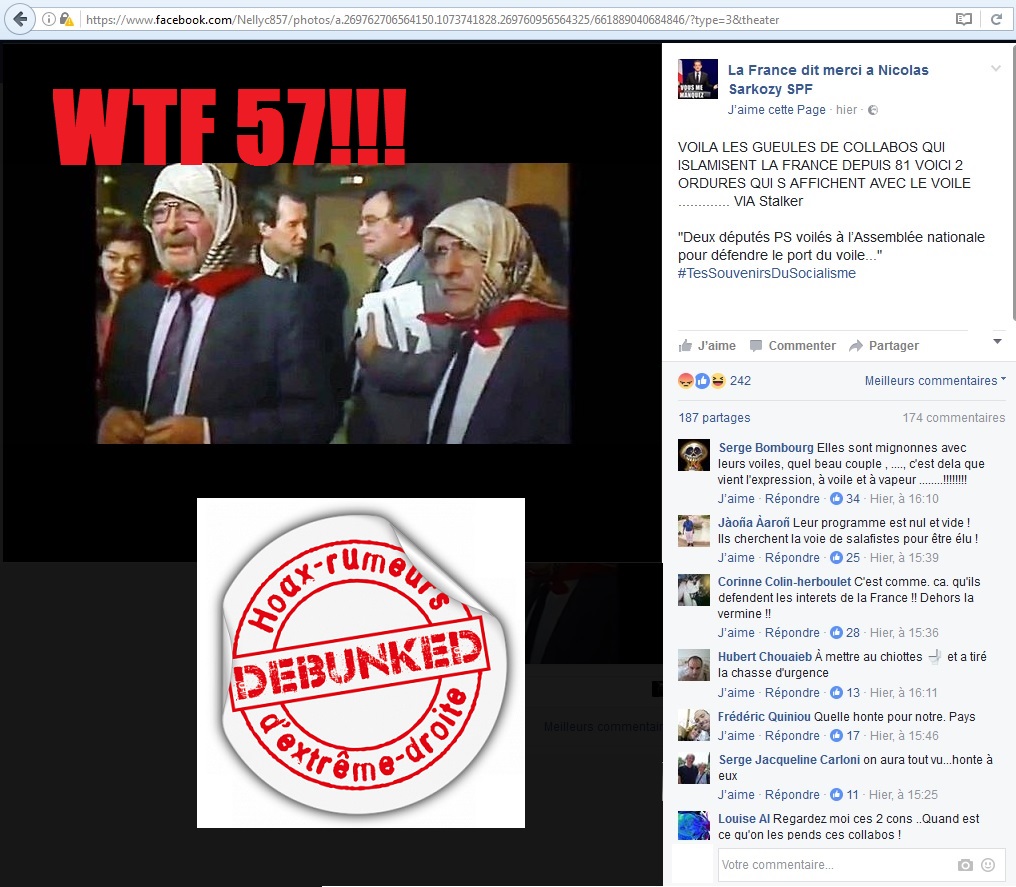Share the post with Partager
Screen dimensions: 1016x887
(x=884, y=346)
